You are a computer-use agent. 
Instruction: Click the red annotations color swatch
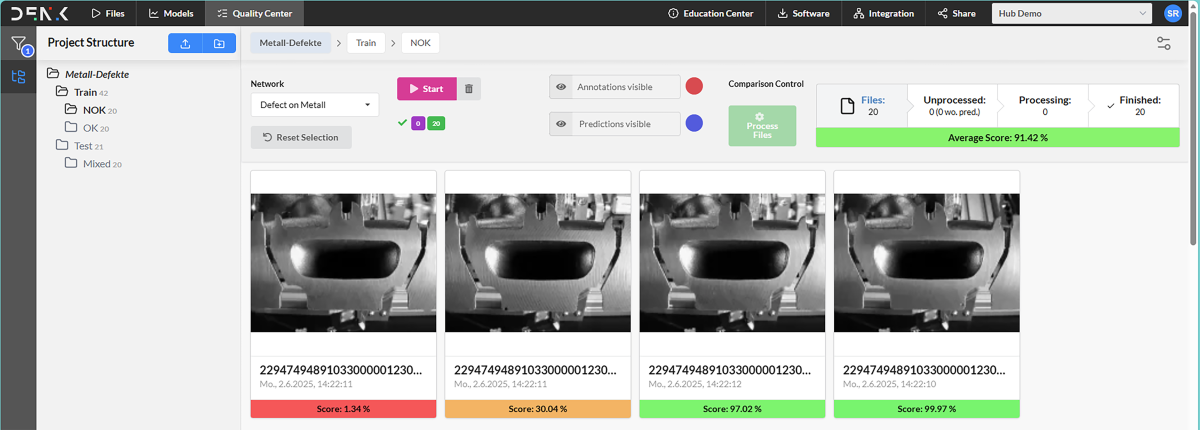pyautogui.click(x=694, y=87)
